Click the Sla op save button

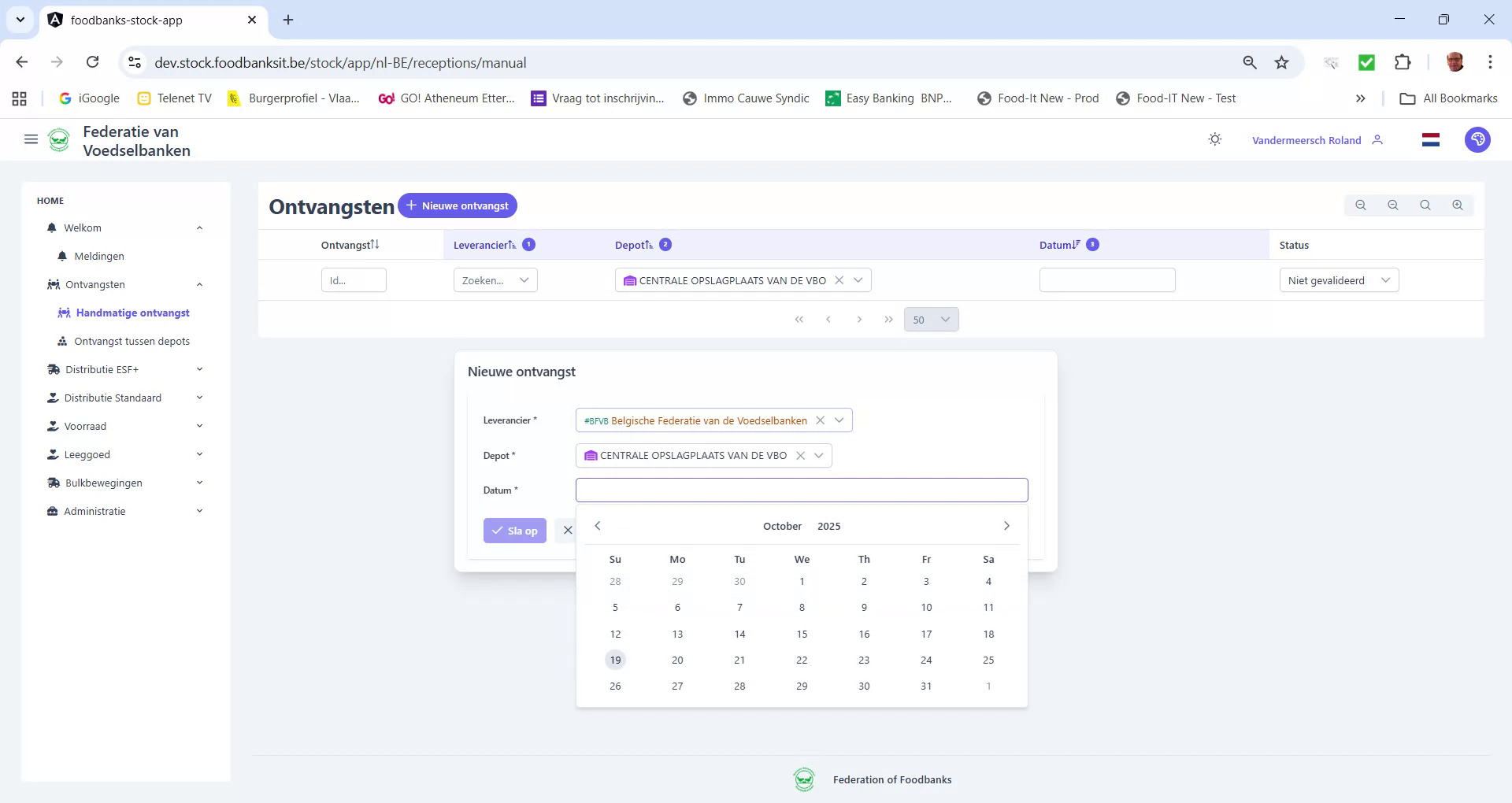[x=515, y=530]
